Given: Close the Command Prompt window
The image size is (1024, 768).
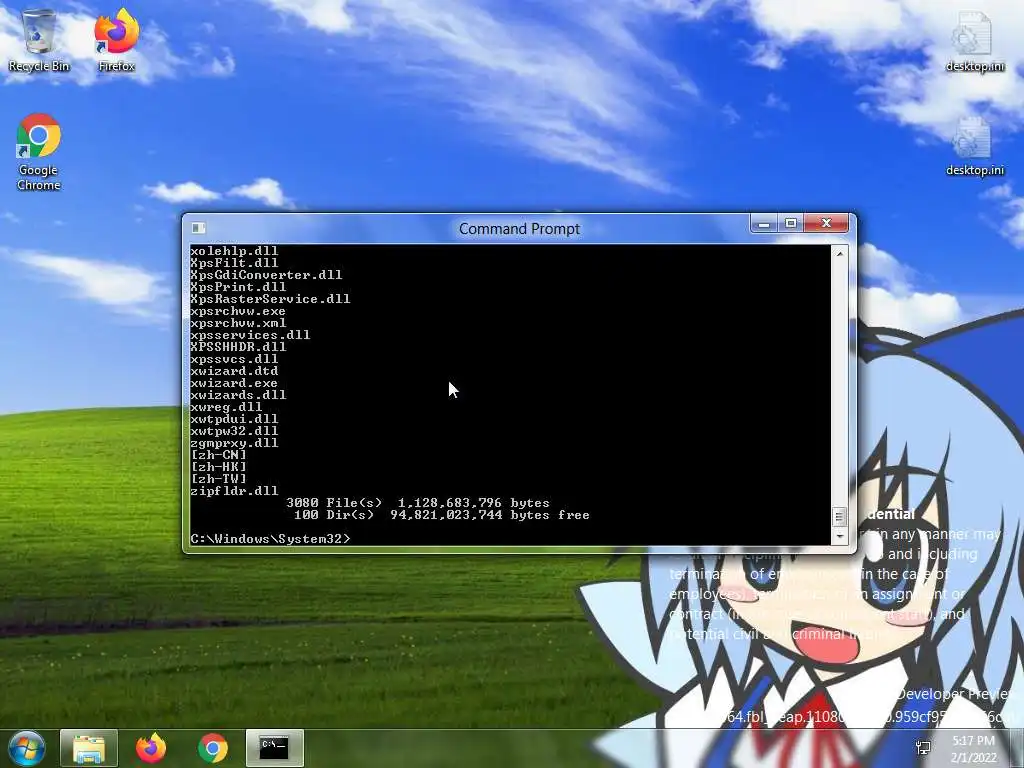Looking at the screenshot, I should pyautogui.click(x=826, y=224).
